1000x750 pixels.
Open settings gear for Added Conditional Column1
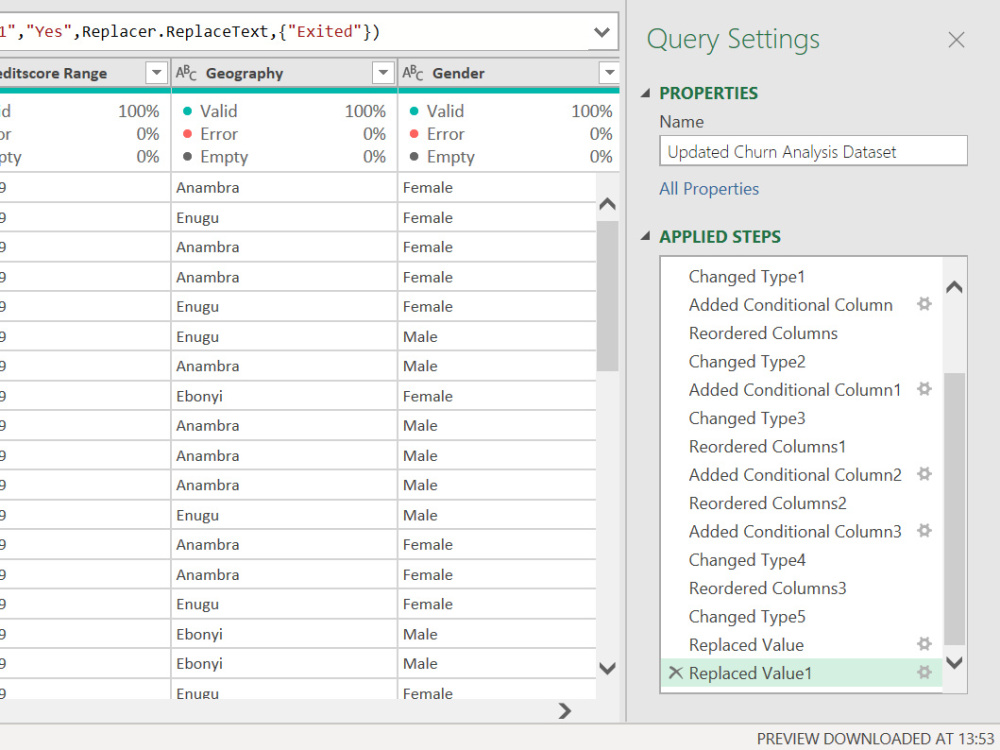tap(924, 389)
